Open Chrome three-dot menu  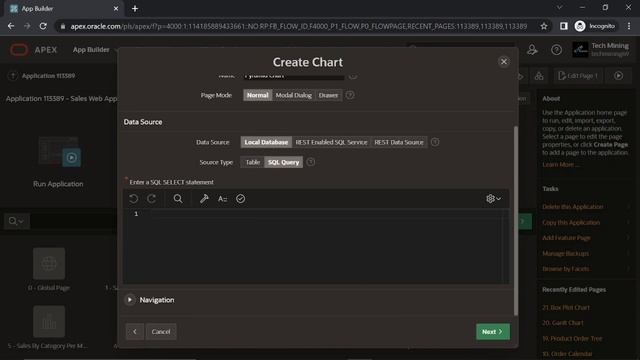point(629,26)
